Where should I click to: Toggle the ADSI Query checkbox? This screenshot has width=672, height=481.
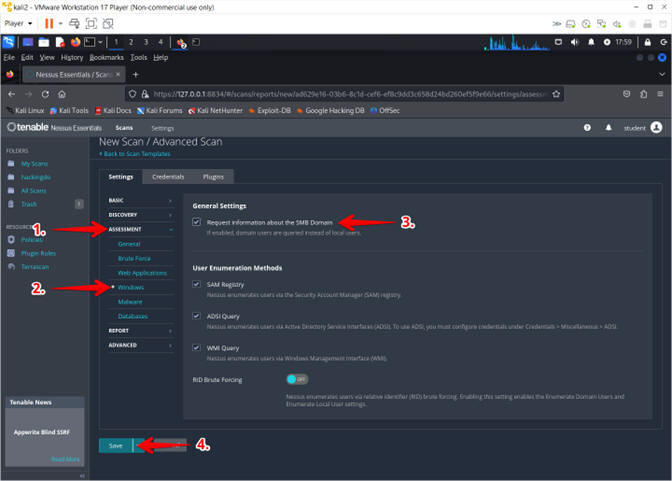[196, 316]
